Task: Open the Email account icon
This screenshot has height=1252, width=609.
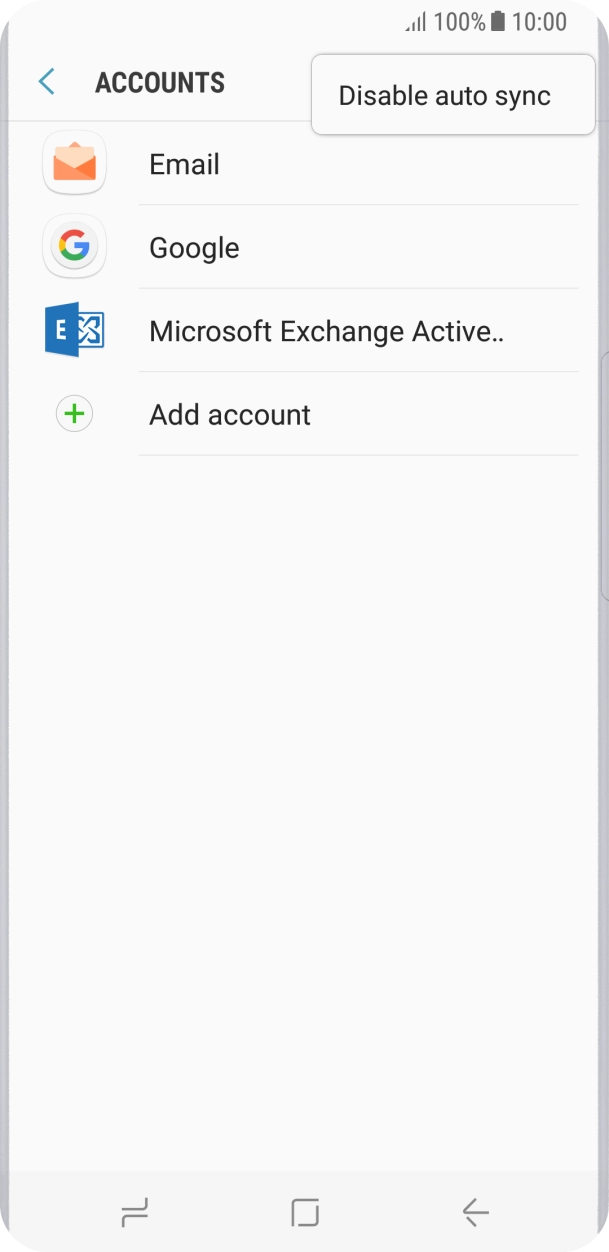Action: pyautogui.click(x=73, y=163)
